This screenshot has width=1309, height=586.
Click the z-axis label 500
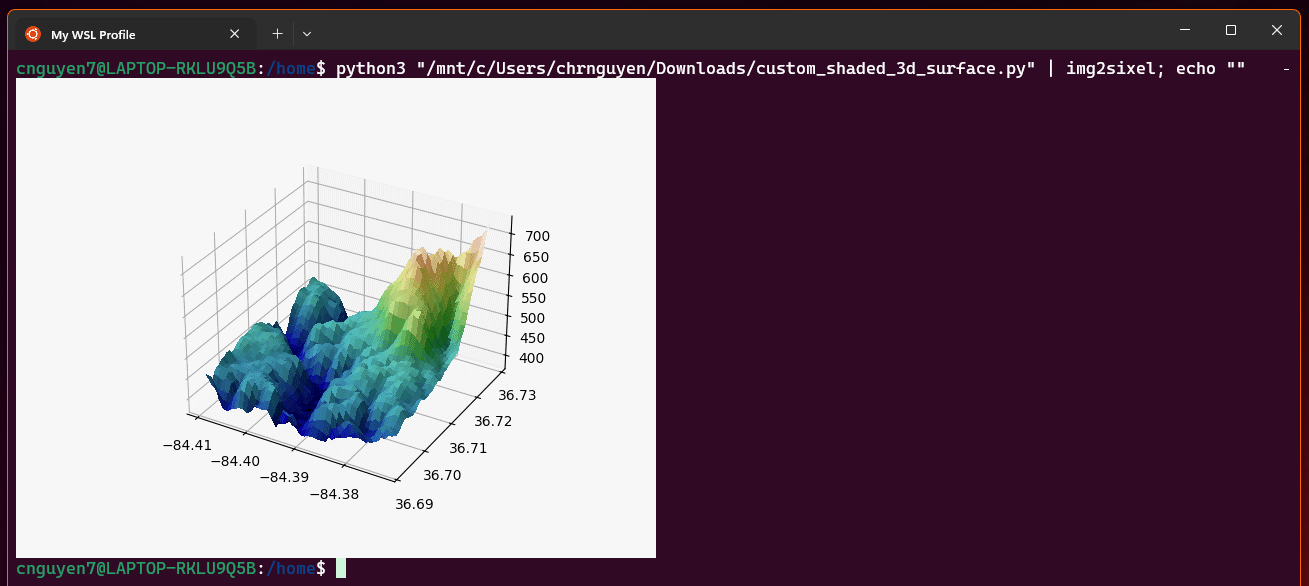tap(531, 318)
